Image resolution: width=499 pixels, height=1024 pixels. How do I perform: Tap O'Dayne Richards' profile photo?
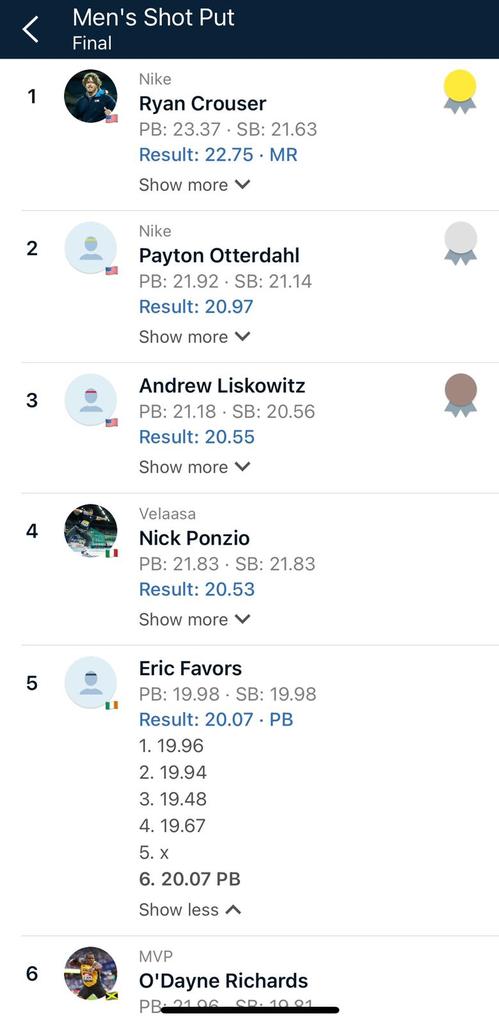coord(91,973)
